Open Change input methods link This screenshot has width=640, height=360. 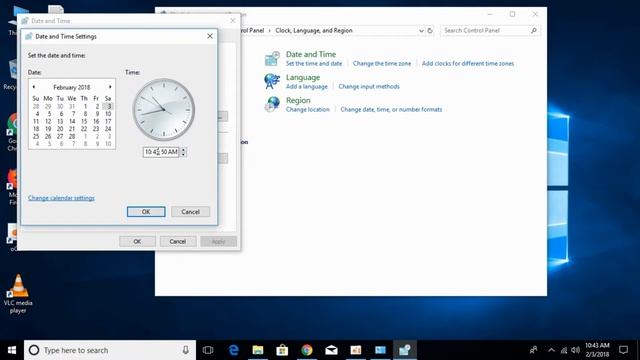[x=369, y=87]
